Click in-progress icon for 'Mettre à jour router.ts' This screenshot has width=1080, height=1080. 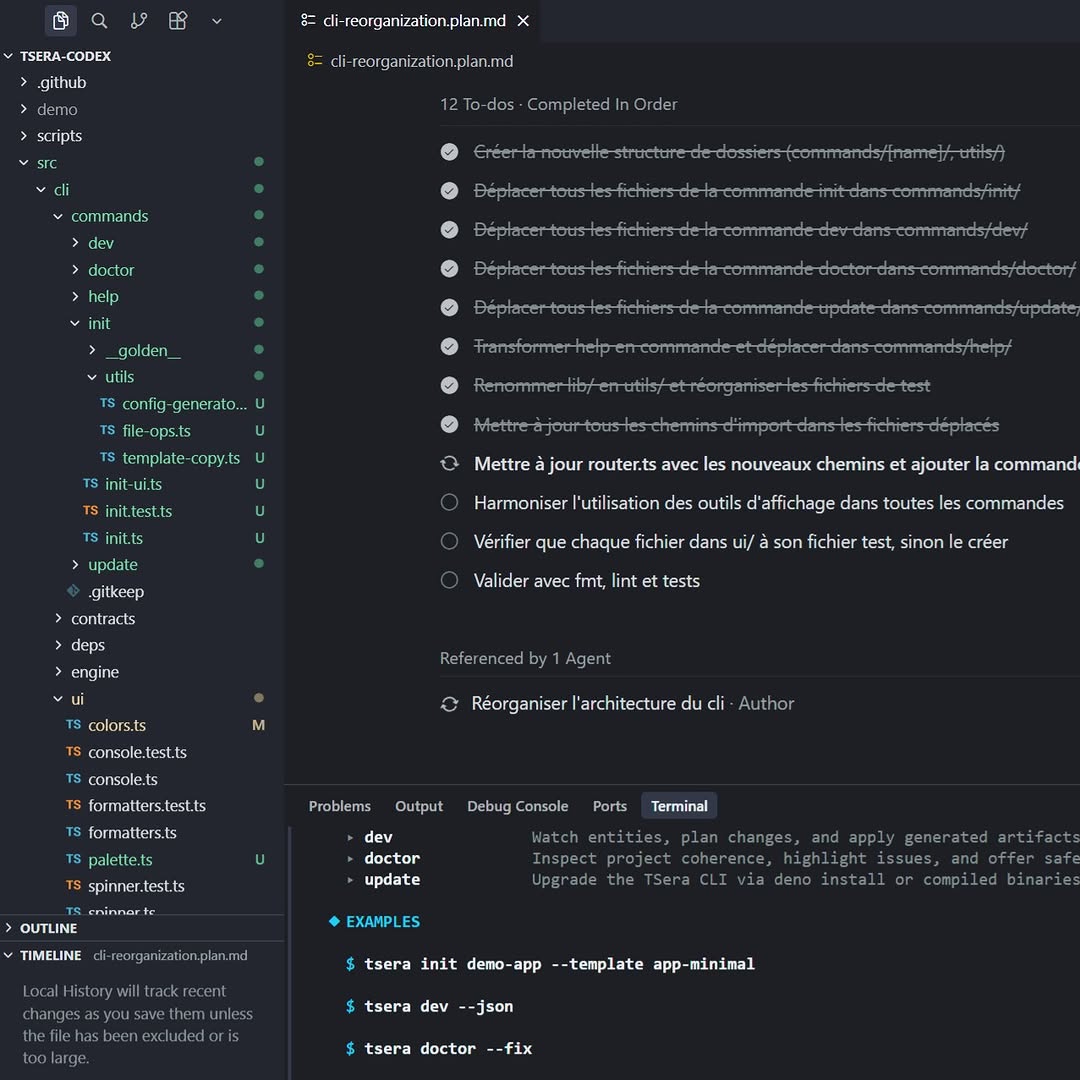coord(449,464)
